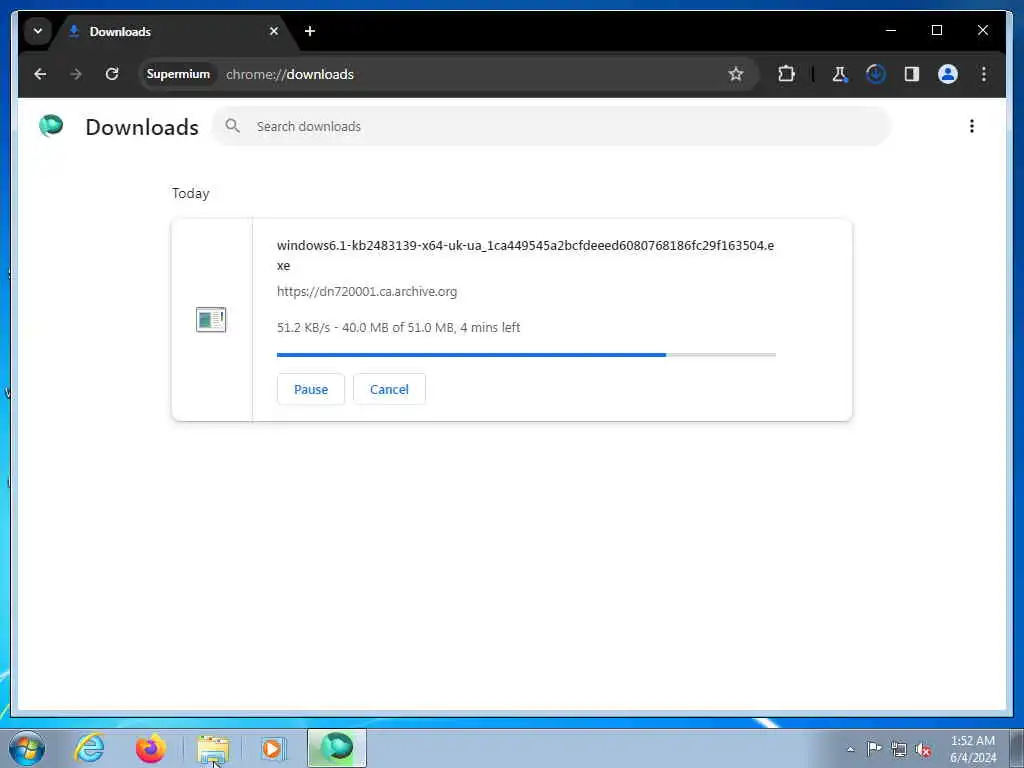Show hidden system tray icons

(x=850, y=749)
